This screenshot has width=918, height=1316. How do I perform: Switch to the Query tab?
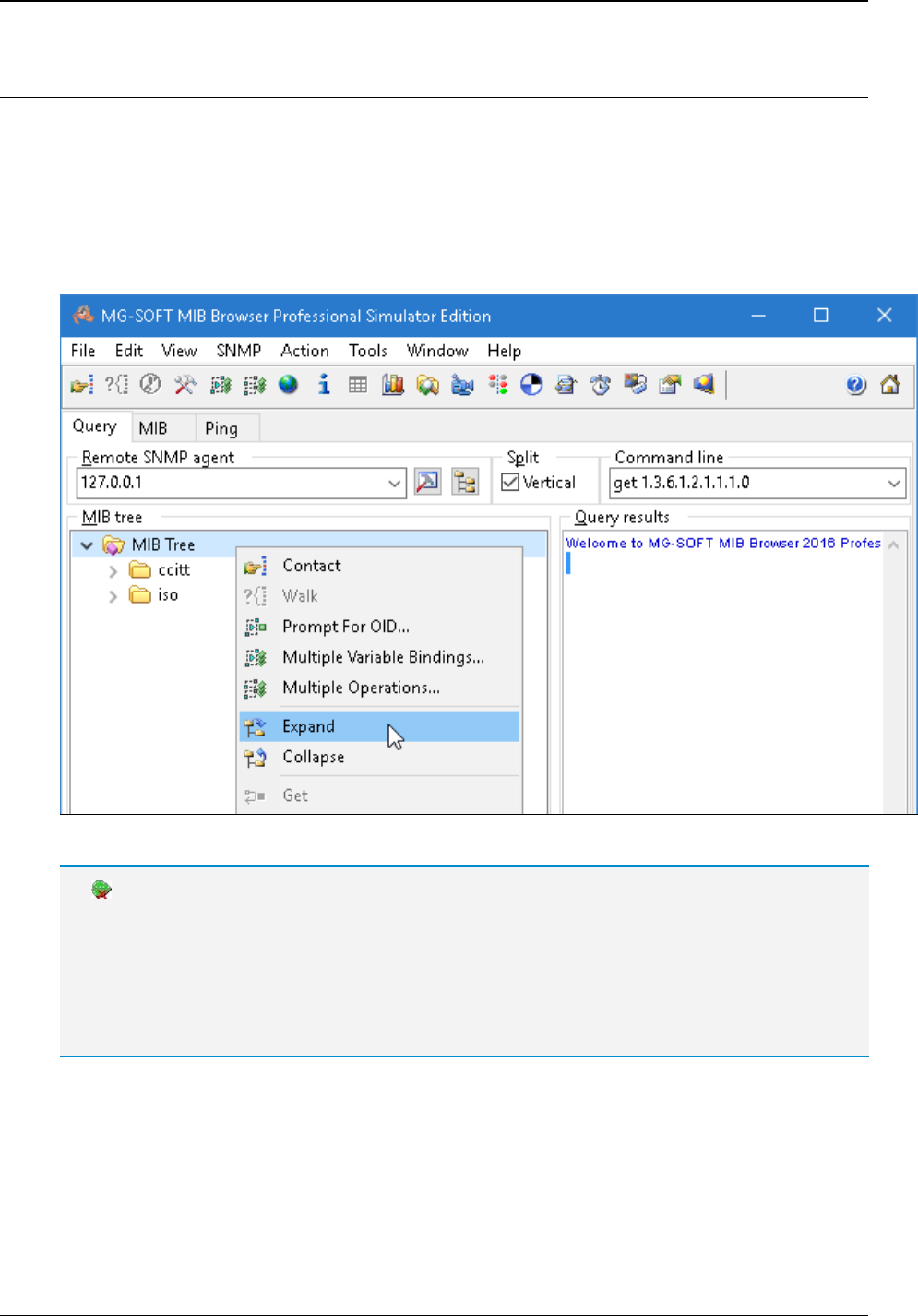95,426
